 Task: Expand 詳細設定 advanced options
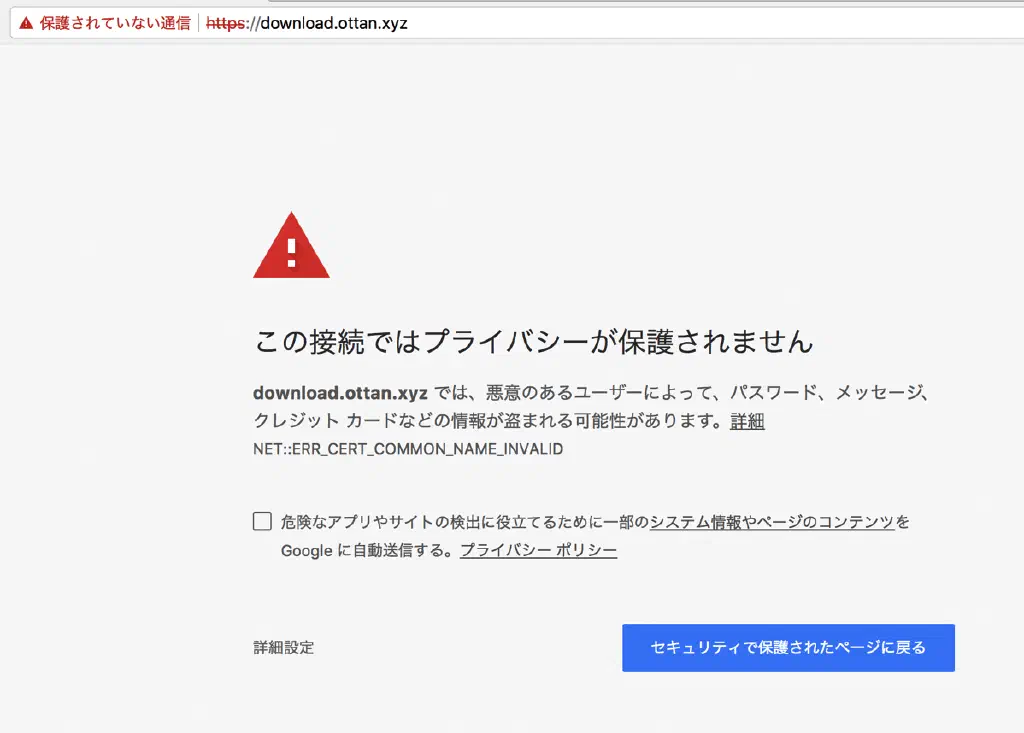[x=284, y=648]
